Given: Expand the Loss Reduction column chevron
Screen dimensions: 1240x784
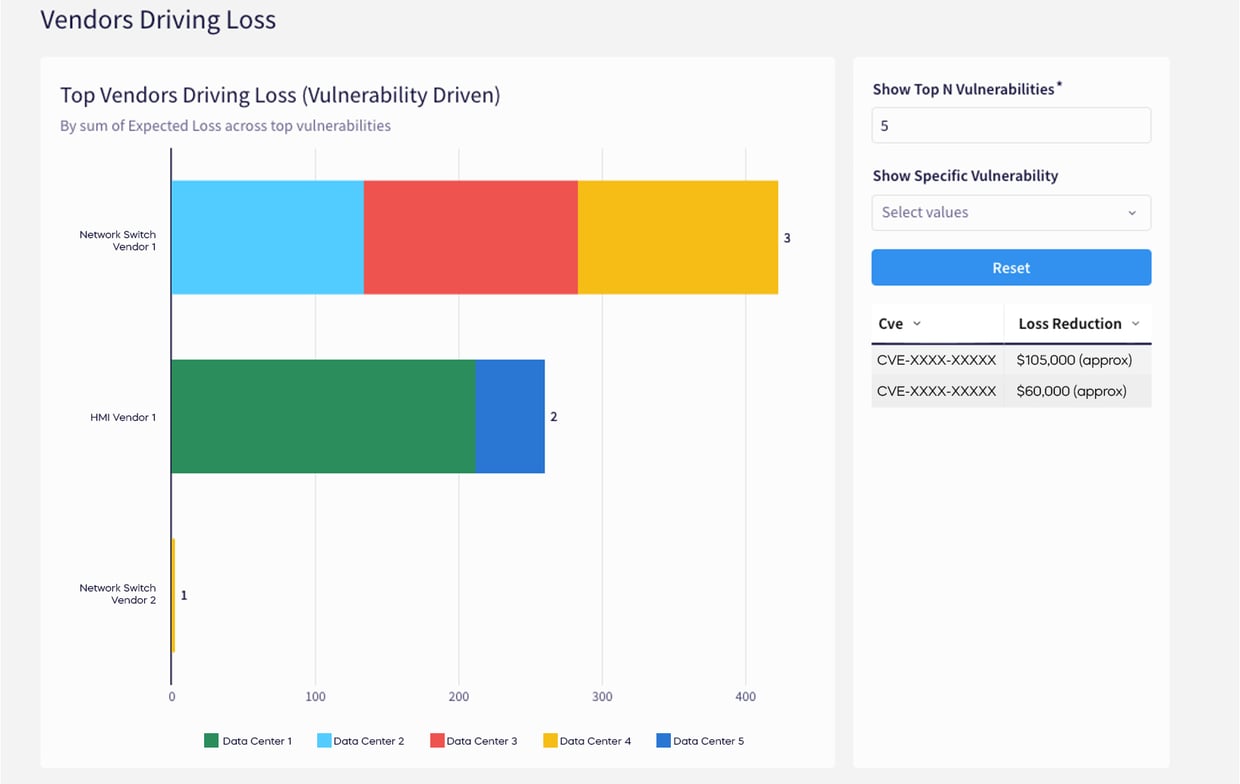Looking at the screenshot, I should (x=1135, y=324).
